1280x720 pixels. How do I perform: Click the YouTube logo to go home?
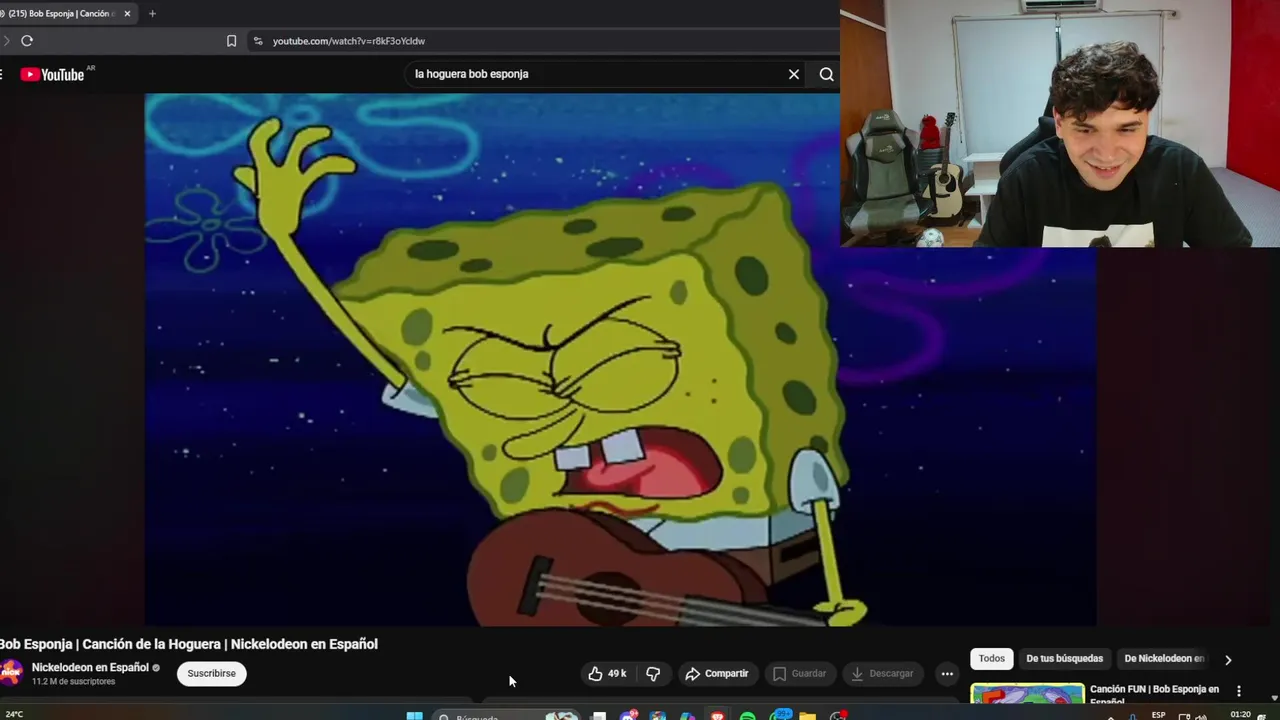(52, 74)
